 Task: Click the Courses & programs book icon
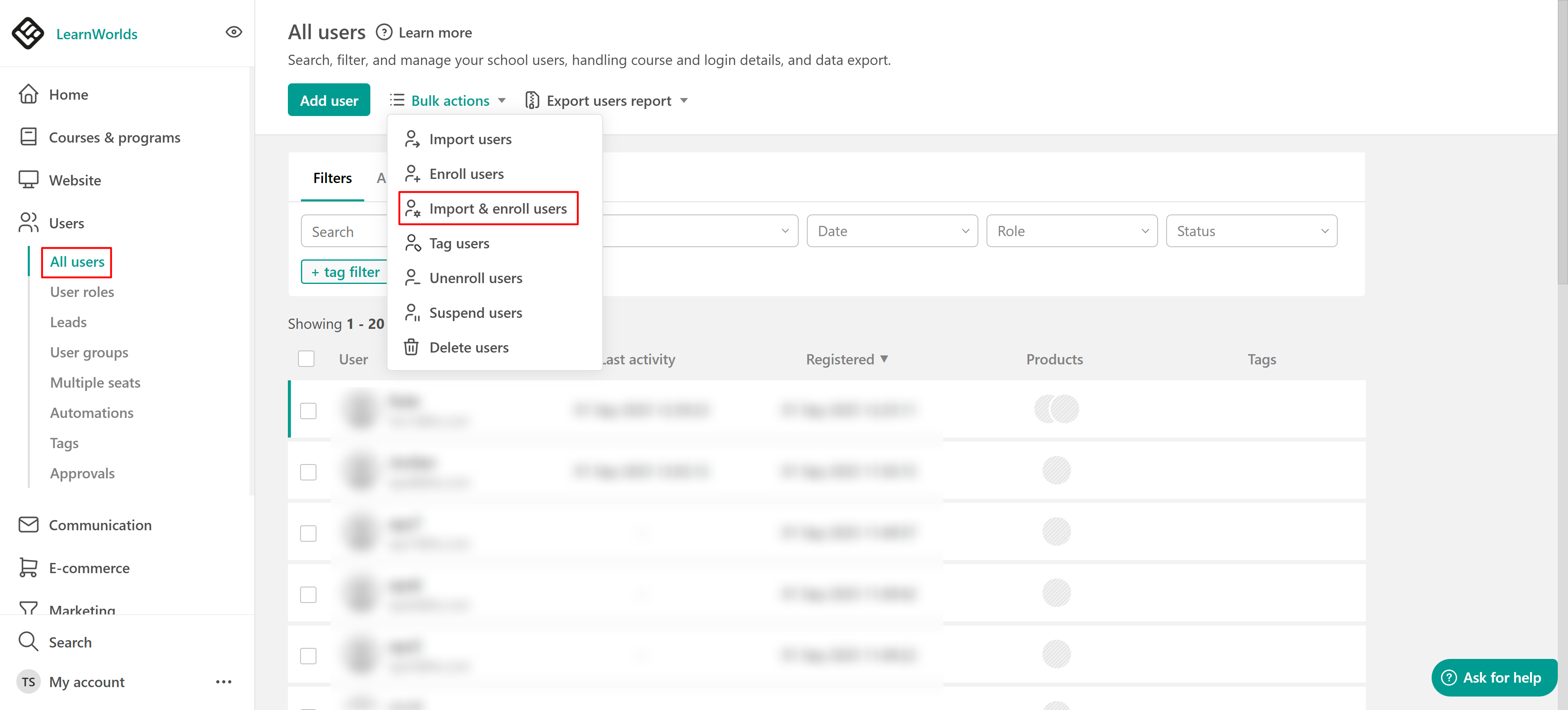pos(29,137)
